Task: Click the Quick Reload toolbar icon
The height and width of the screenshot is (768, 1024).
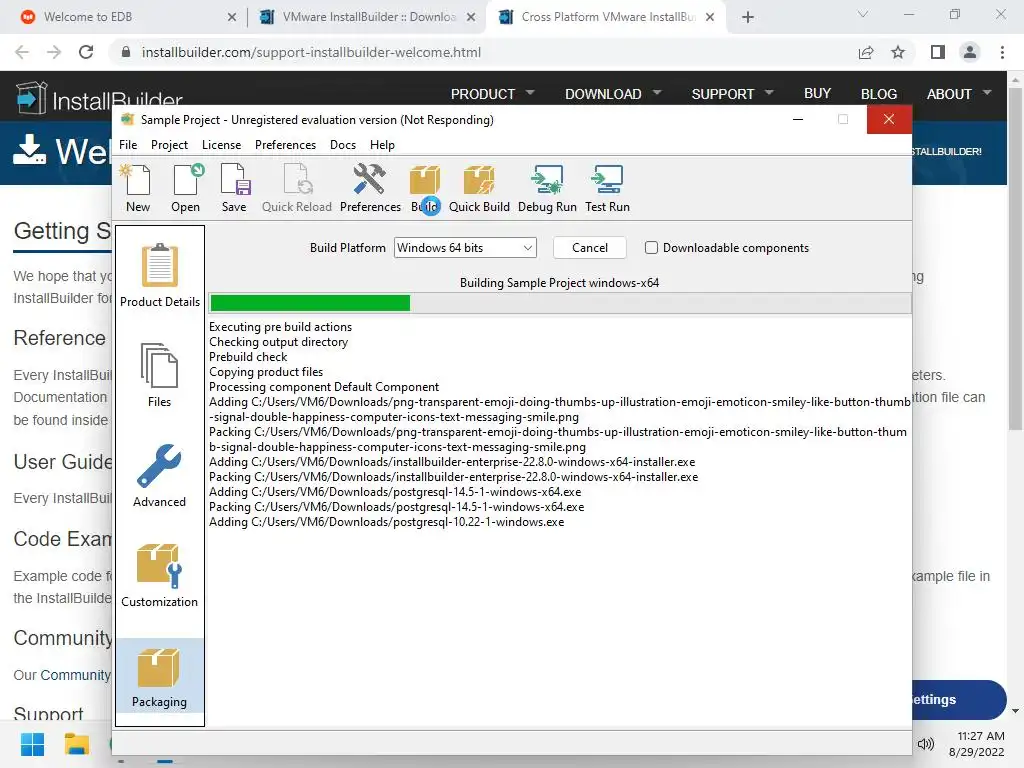Action: coord(296,189)
